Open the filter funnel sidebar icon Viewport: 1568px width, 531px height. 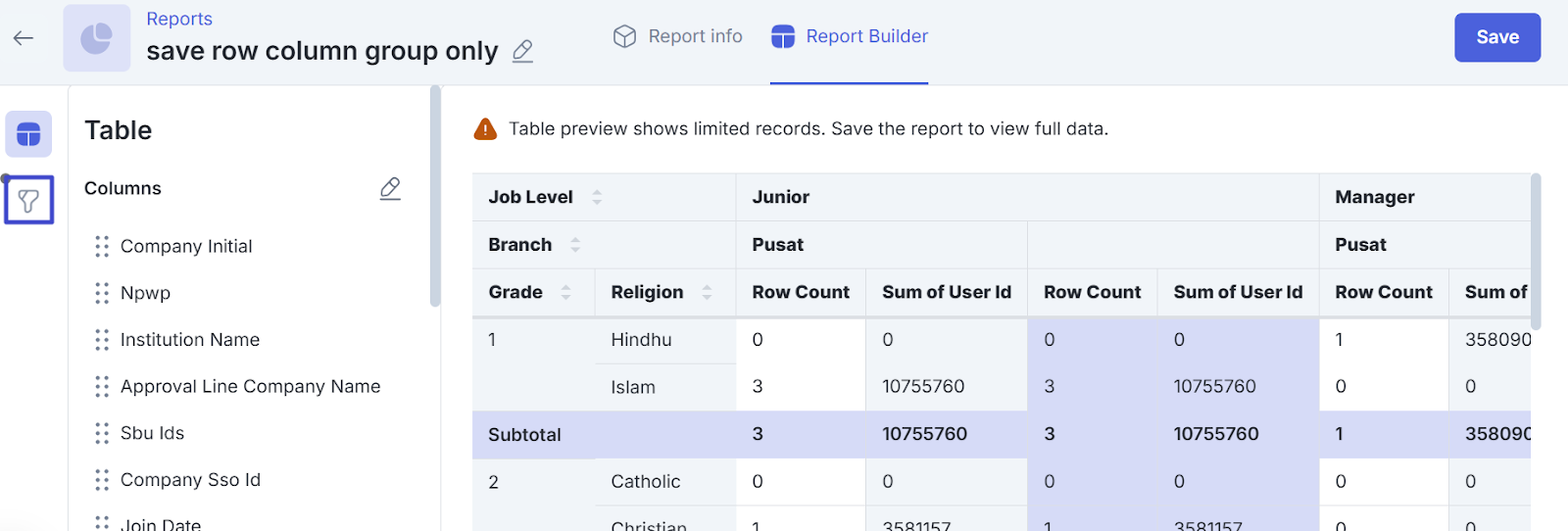(x=28, y=201)
